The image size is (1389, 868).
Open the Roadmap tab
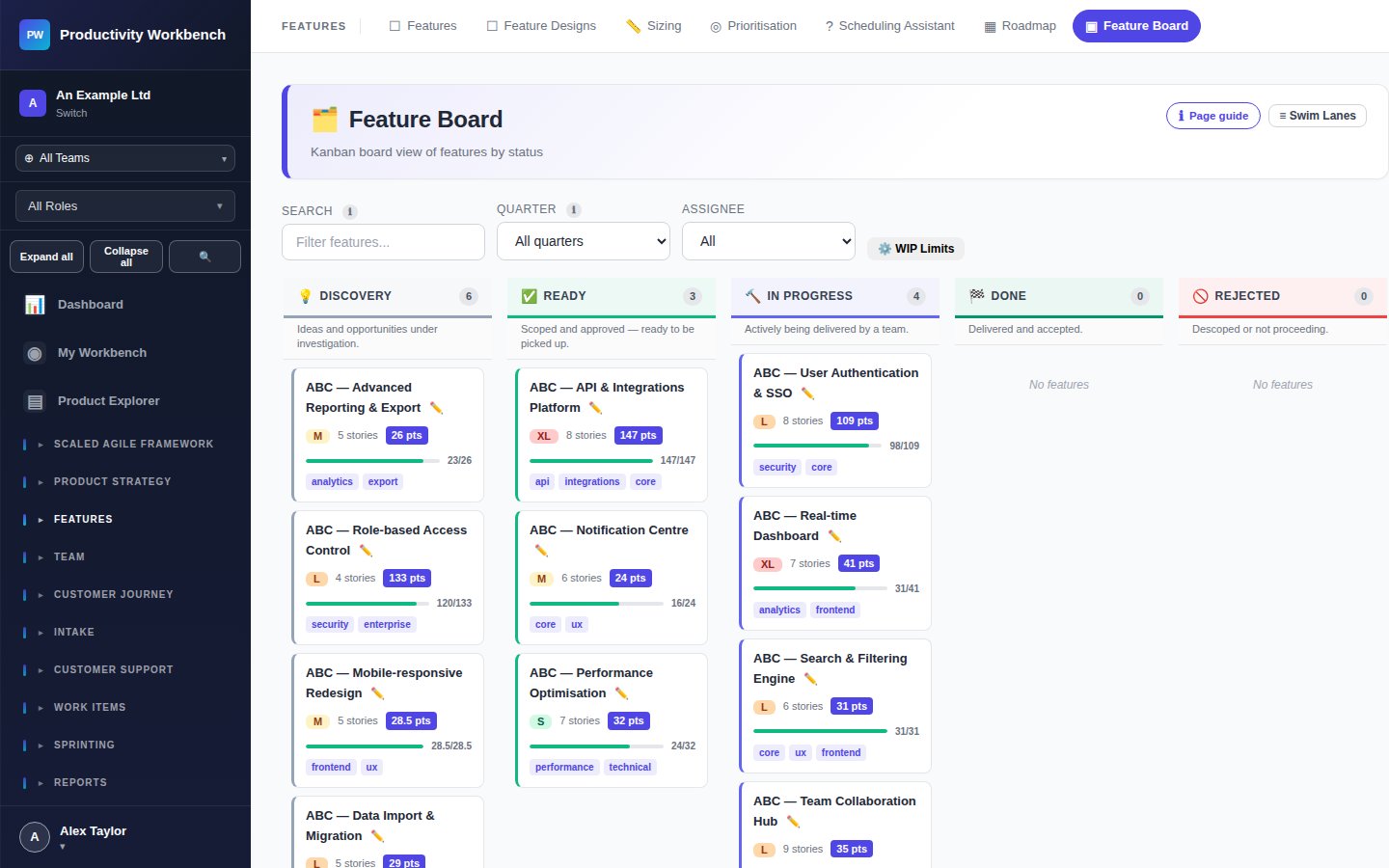pos(1020,26)
